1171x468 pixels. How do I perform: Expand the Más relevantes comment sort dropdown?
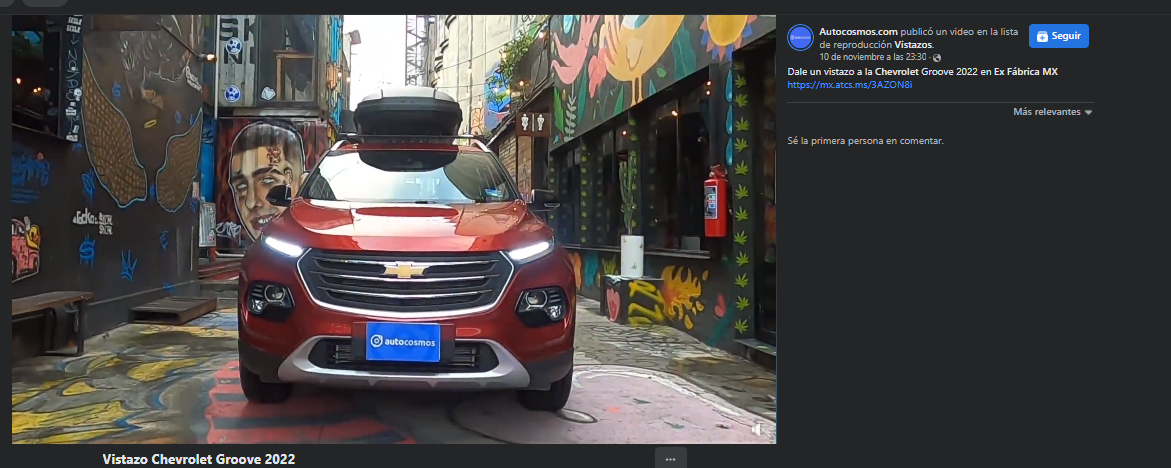[1052, 112]
